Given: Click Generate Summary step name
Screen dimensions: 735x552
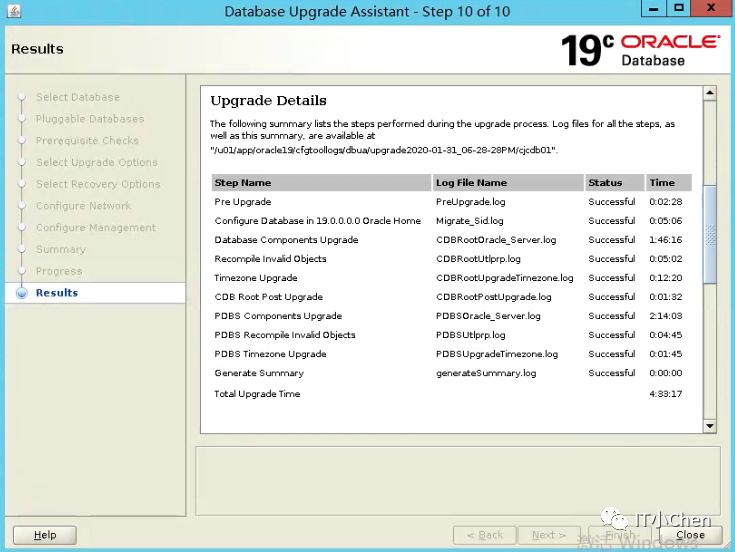Looking at the screenshot, I should [x=259, y=373].
